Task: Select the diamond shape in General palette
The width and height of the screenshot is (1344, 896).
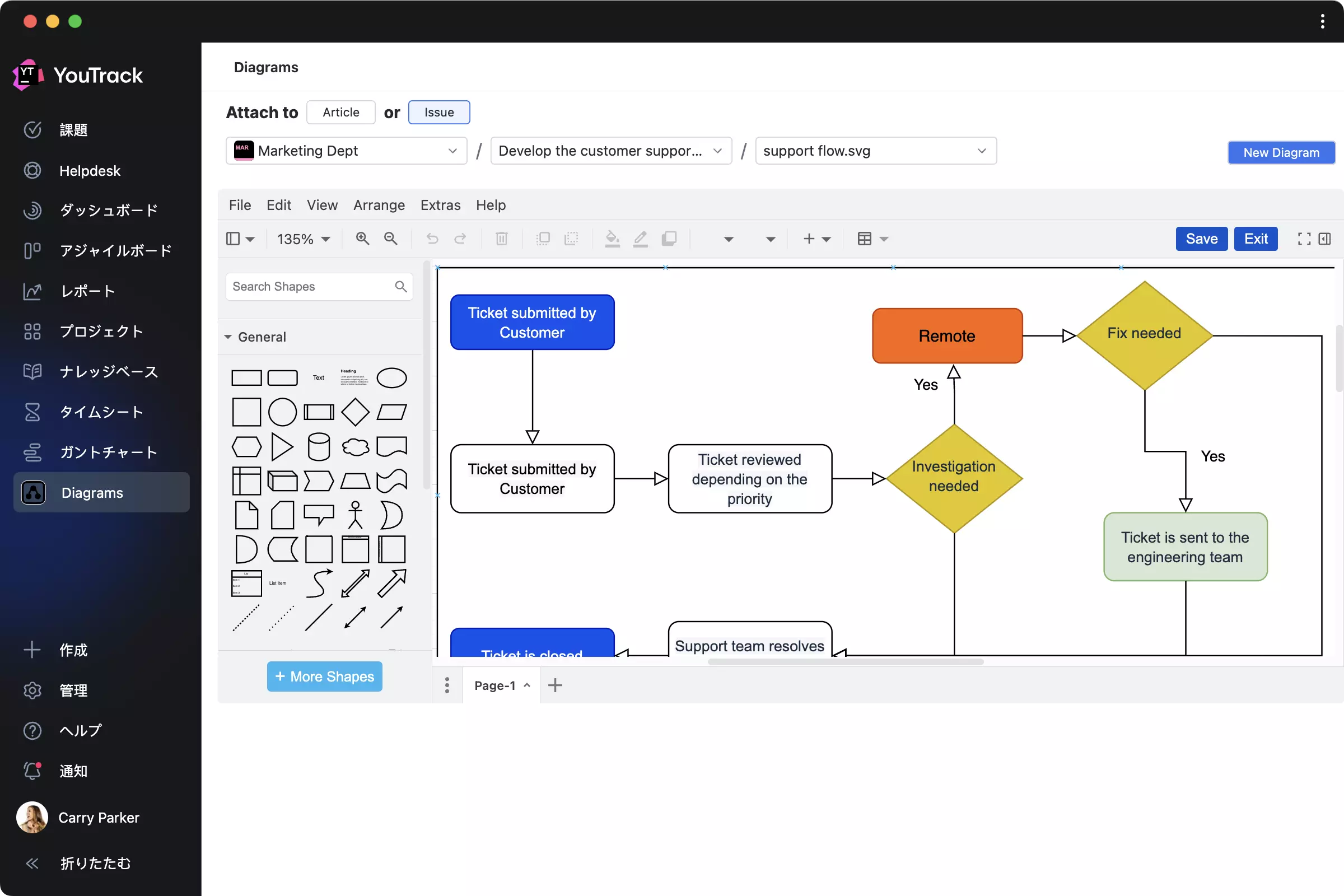Action: tap(355, 412)
